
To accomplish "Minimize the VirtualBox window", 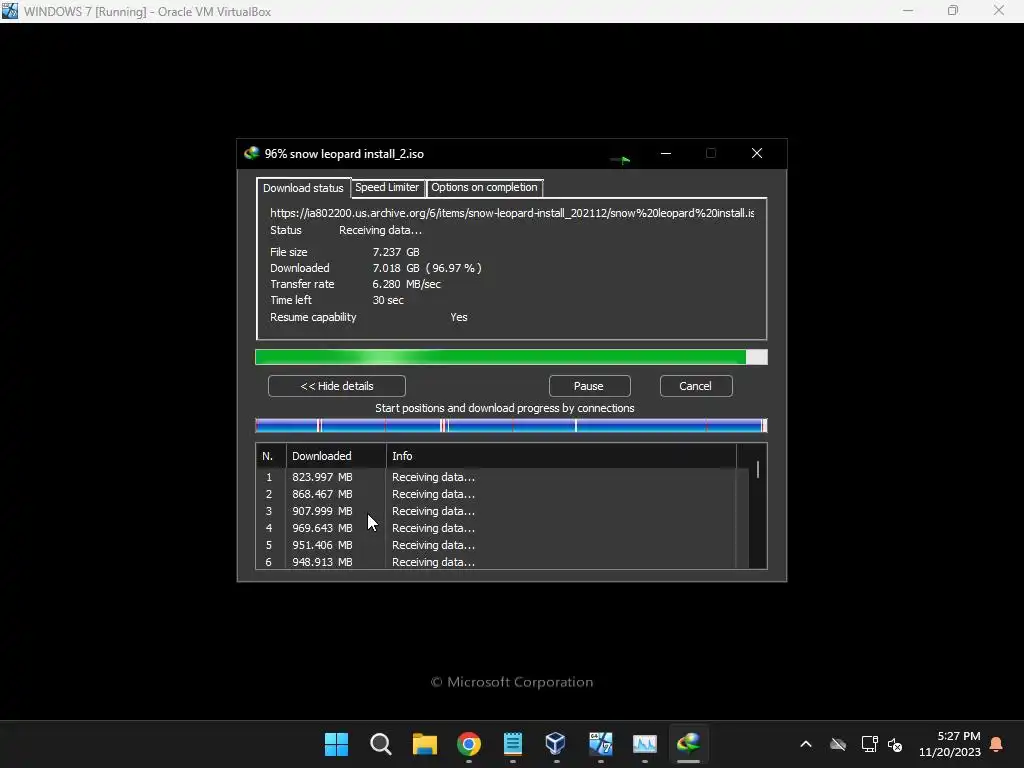I will pos(908,11).
